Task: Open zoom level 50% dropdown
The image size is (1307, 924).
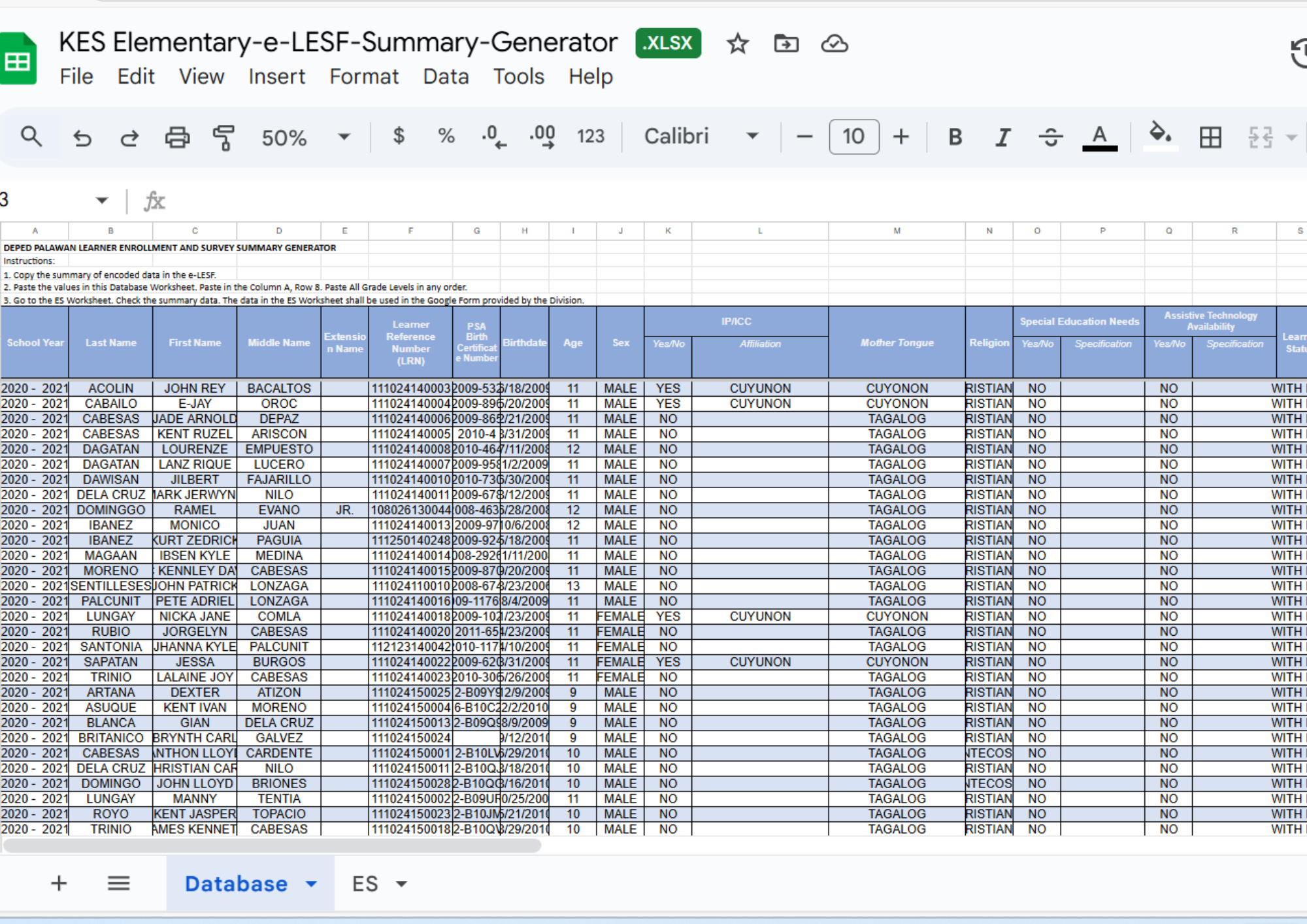Action: point(305,137)
